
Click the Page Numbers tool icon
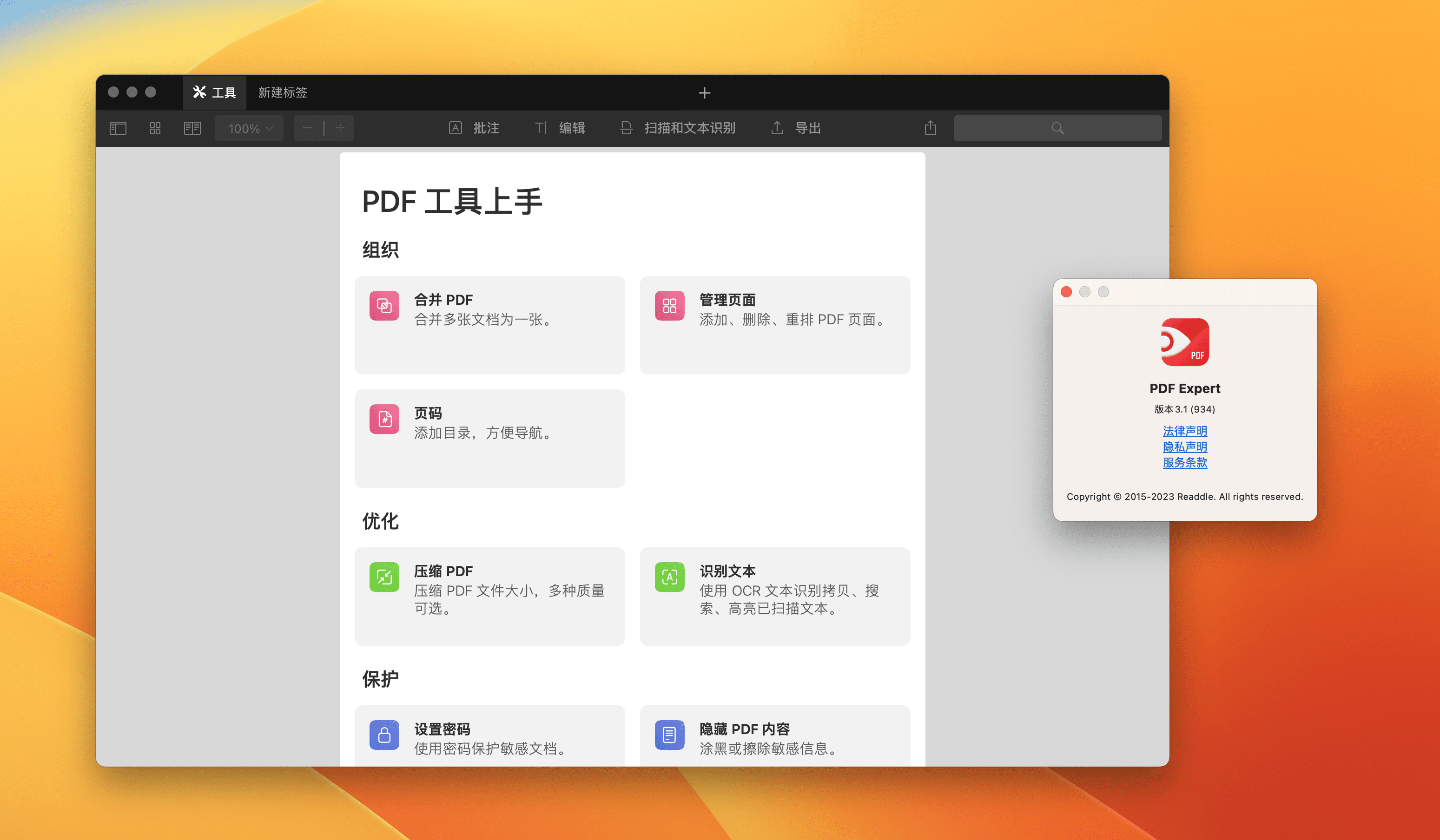(x=384, y=419)
